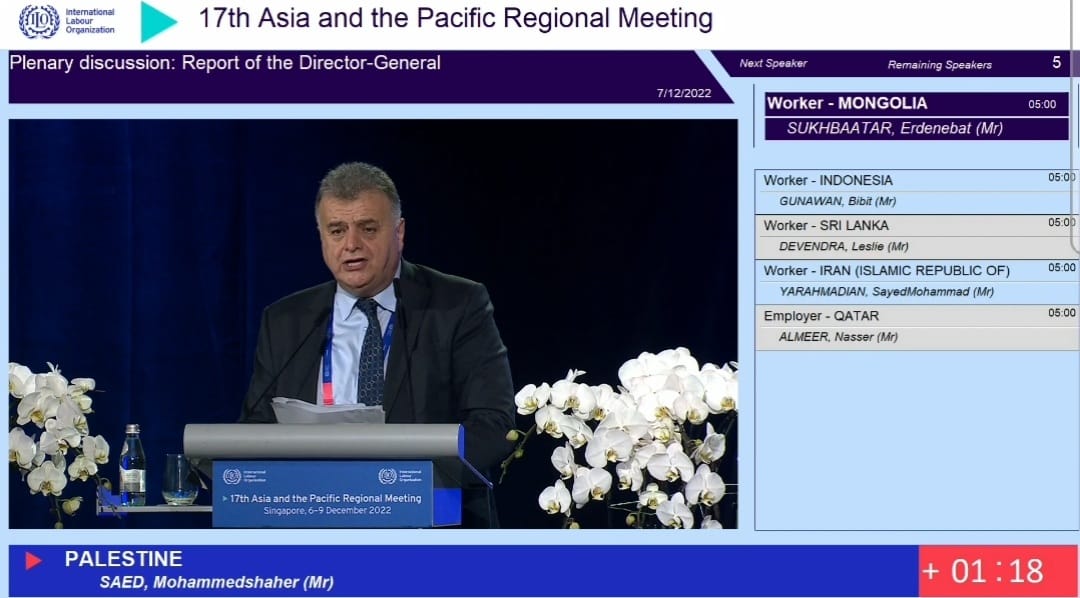
Task: Click speaker name SAED, Mohammedshaher (Mr)
Action: pyautogui.click(x=216, y=583)
